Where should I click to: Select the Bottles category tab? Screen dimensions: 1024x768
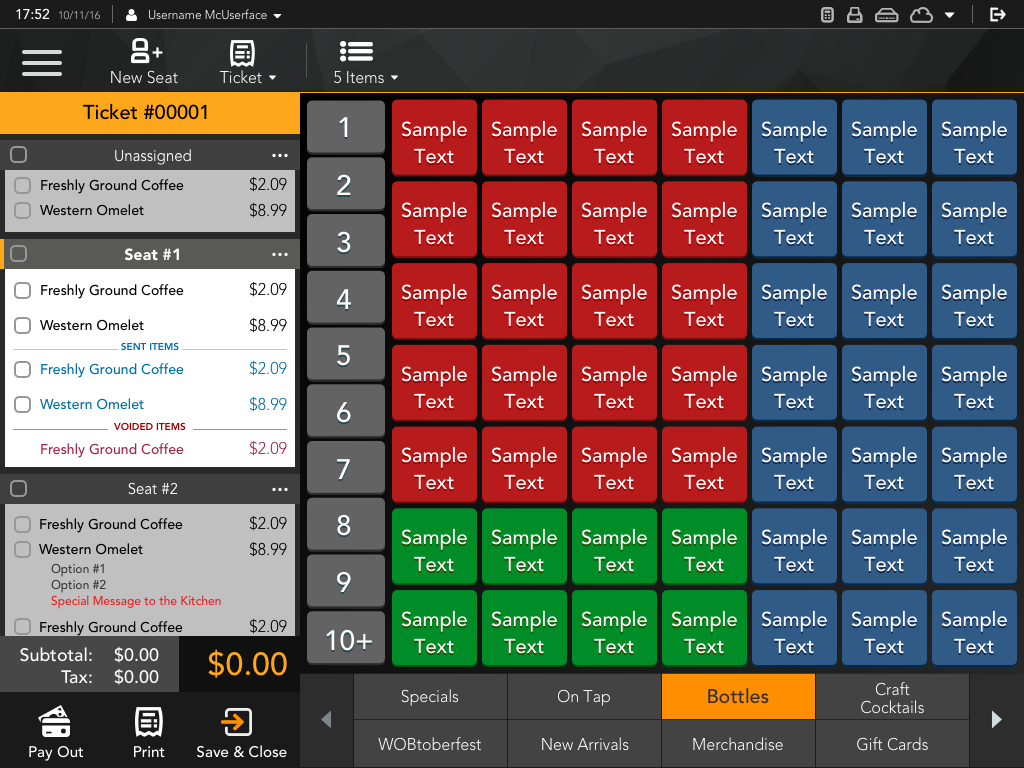point(738,696)
